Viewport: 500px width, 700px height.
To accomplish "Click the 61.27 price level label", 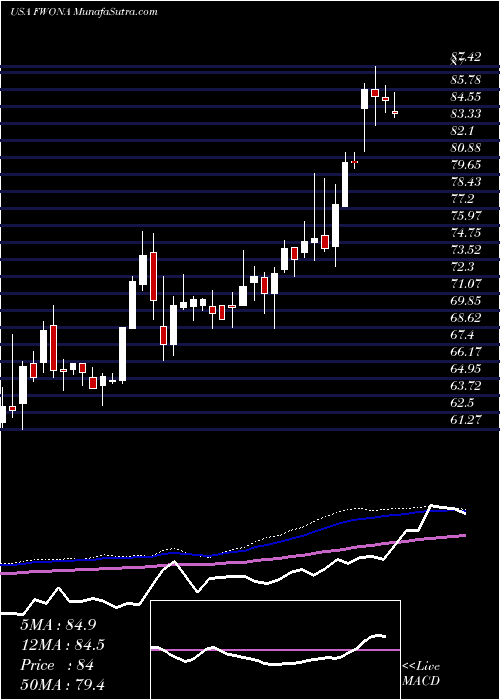I will click(466, 419).
